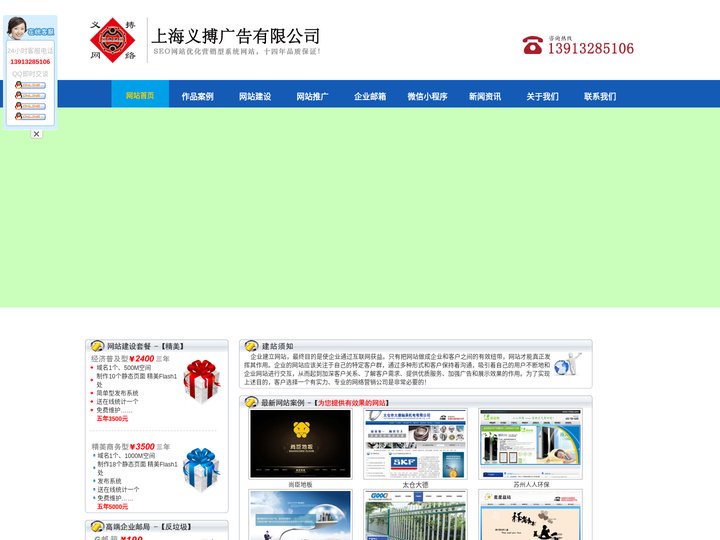Open the 尚臣地板 case thumbnail
720x540 pixels.
coord(300,444)
